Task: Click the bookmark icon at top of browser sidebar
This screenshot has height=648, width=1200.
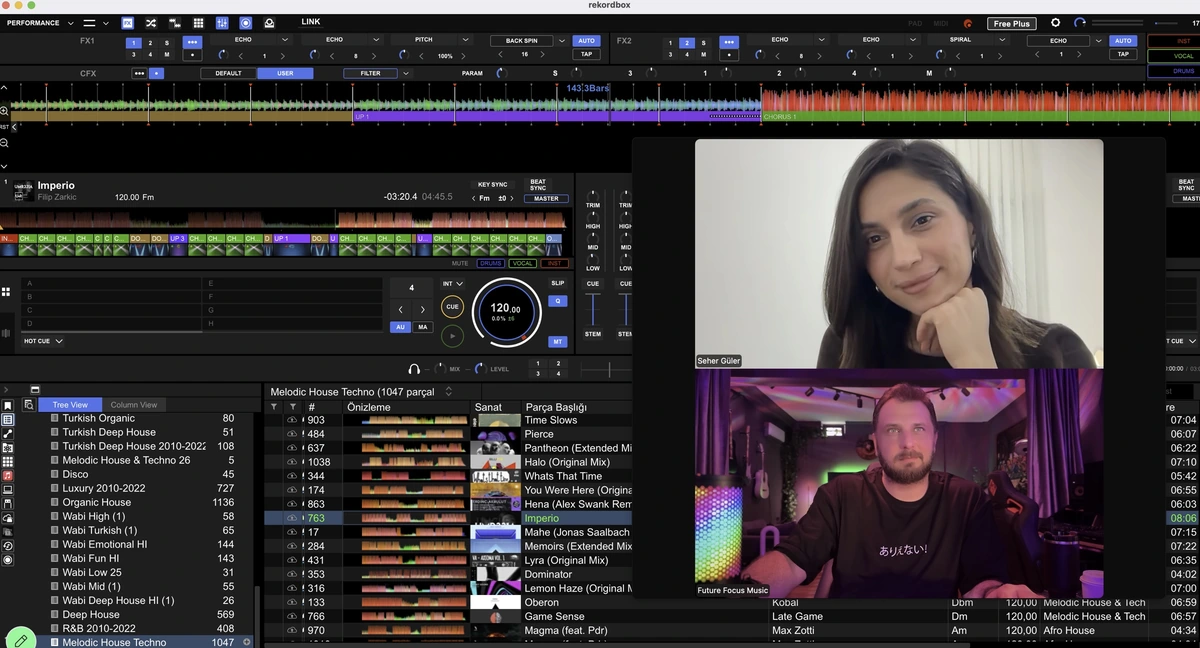Action: (x=8, y=405)
